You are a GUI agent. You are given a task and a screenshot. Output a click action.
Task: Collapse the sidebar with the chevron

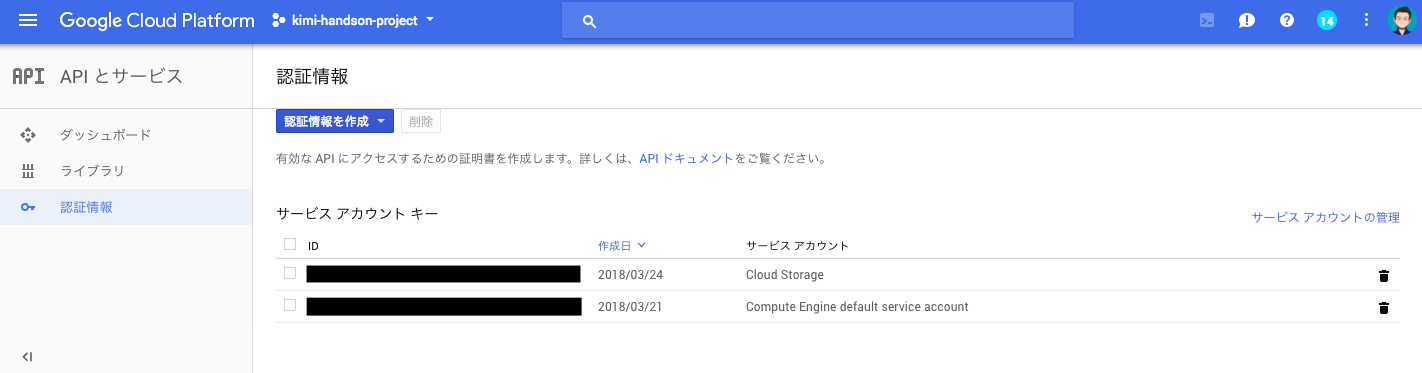[28, 357]
